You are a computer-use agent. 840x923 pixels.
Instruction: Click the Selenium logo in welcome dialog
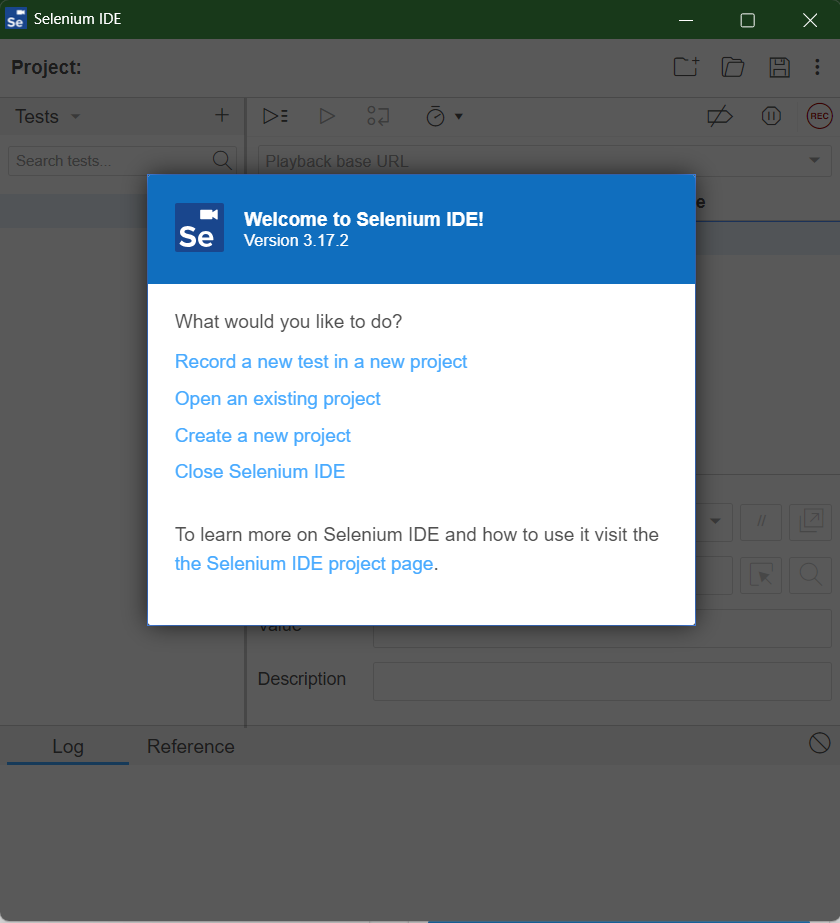point(200,228)
